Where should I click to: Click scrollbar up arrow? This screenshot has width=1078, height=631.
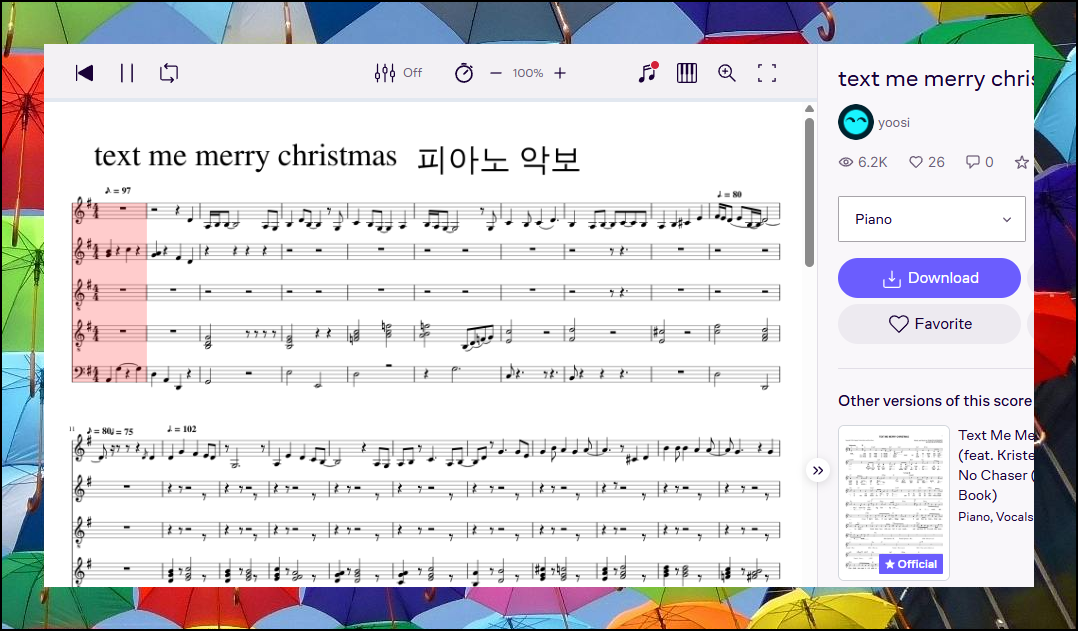tap(809, 109)
